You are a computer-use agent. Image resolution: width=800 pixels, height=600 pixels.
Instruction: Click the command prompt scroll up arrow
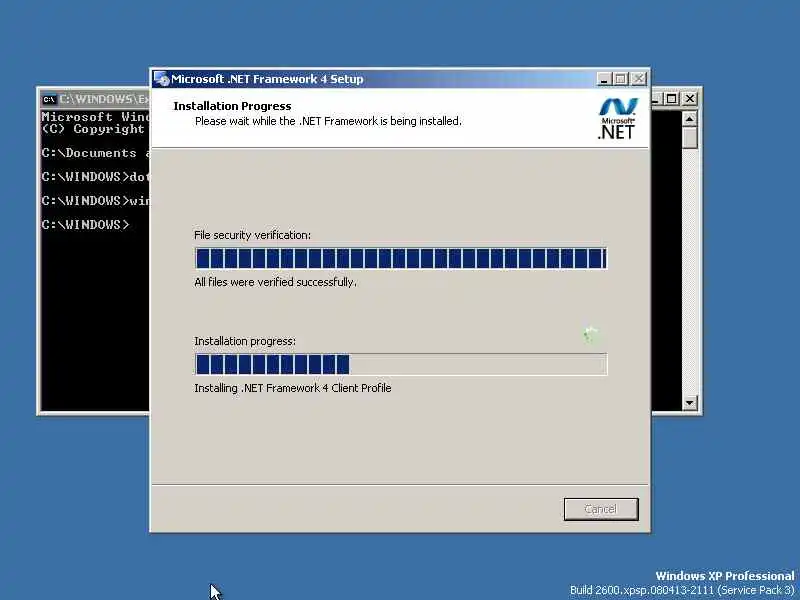689,119
